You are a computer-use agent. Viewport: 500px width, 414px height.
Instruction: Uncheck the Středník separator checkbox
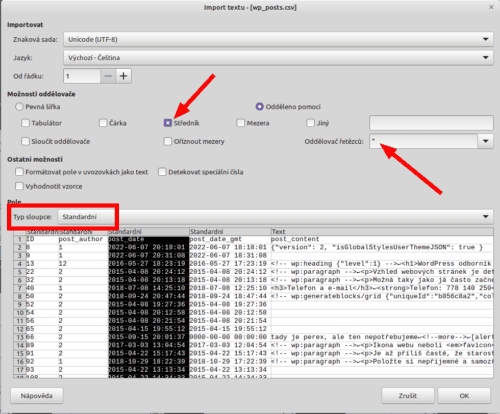pyautogui.click(x=168, y=123)
